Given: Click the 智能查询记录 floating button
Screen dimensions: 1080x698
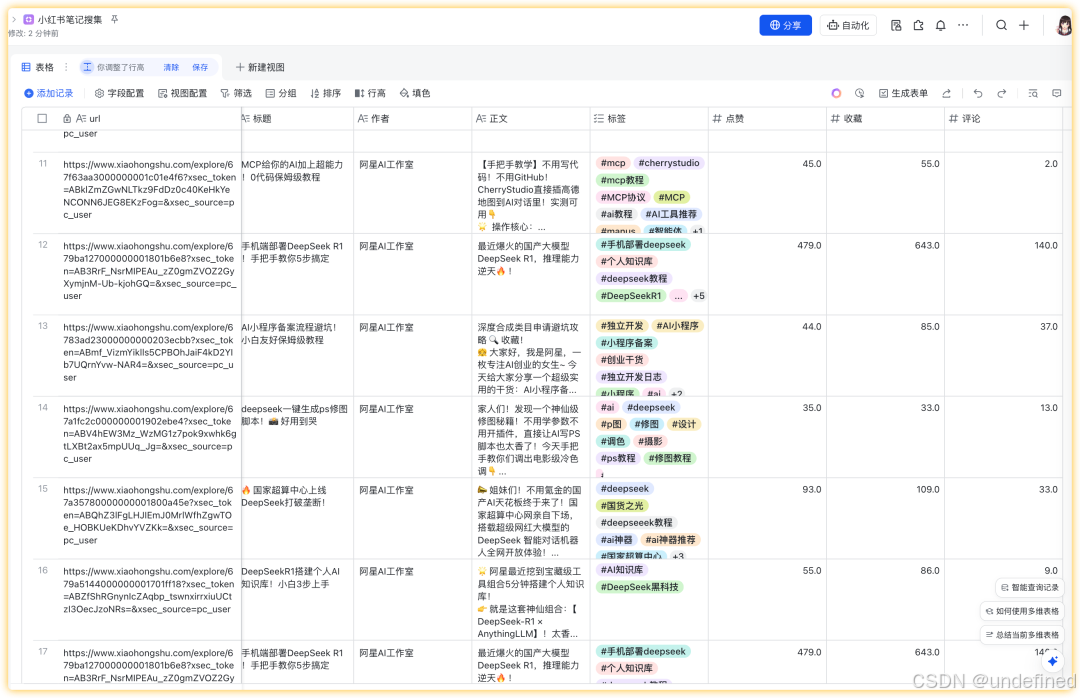Looking at the screenshot, I should click(1029, 588).
